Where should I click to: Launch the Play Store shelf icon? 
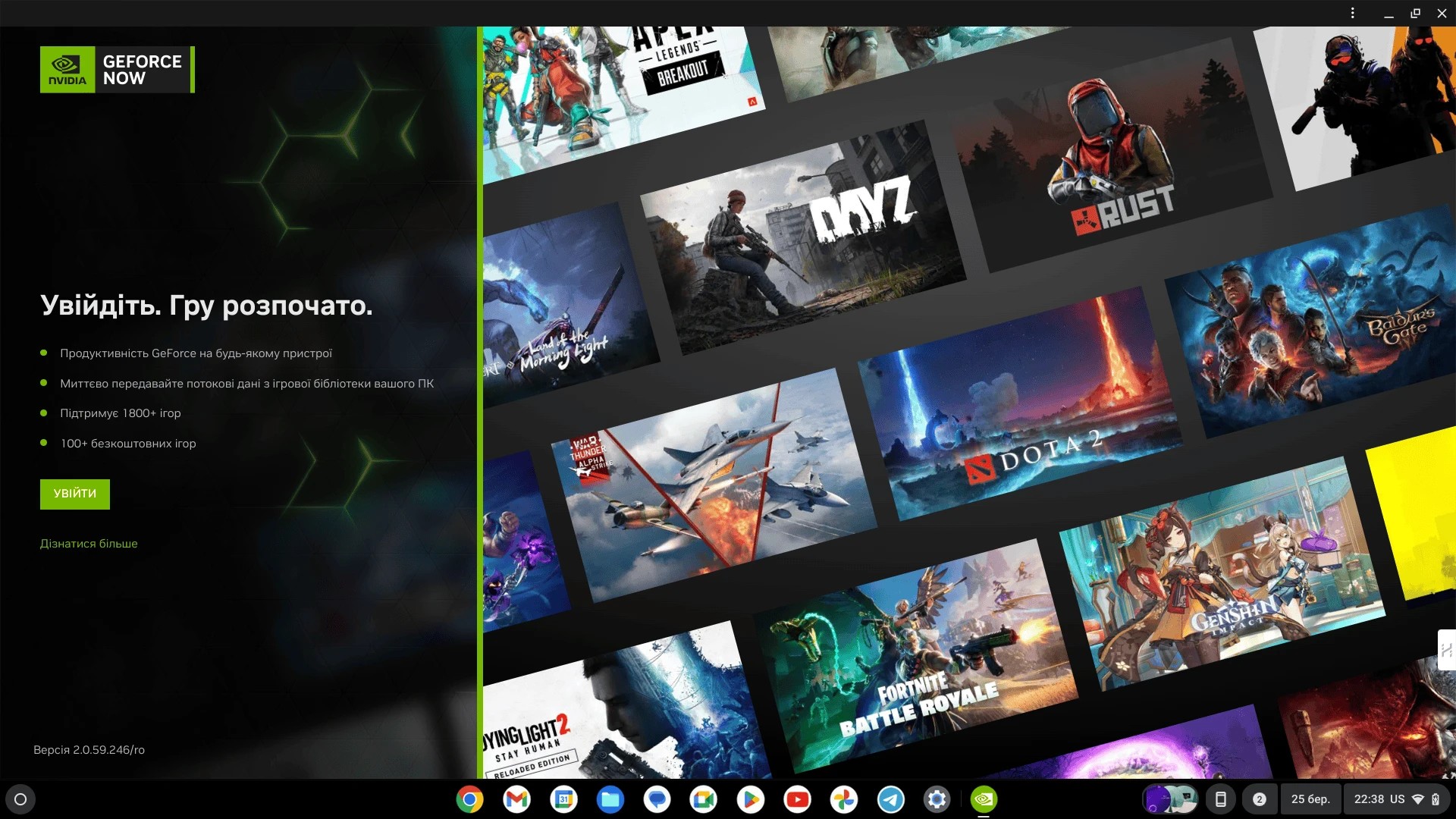[750, 799]
